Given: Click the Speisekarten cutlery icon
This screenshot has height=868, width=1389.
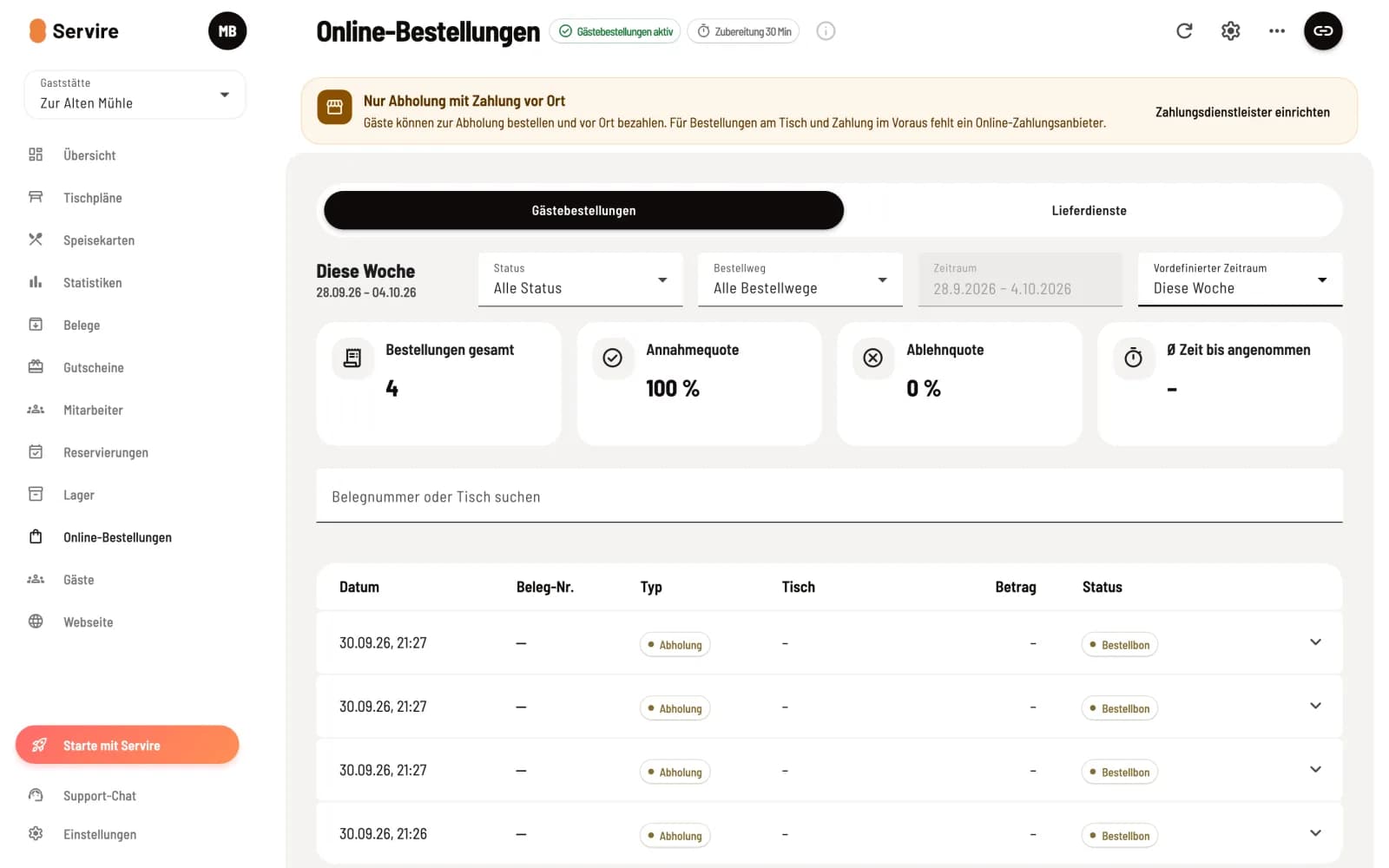Looking at the screenshot, I should [36, 240].
